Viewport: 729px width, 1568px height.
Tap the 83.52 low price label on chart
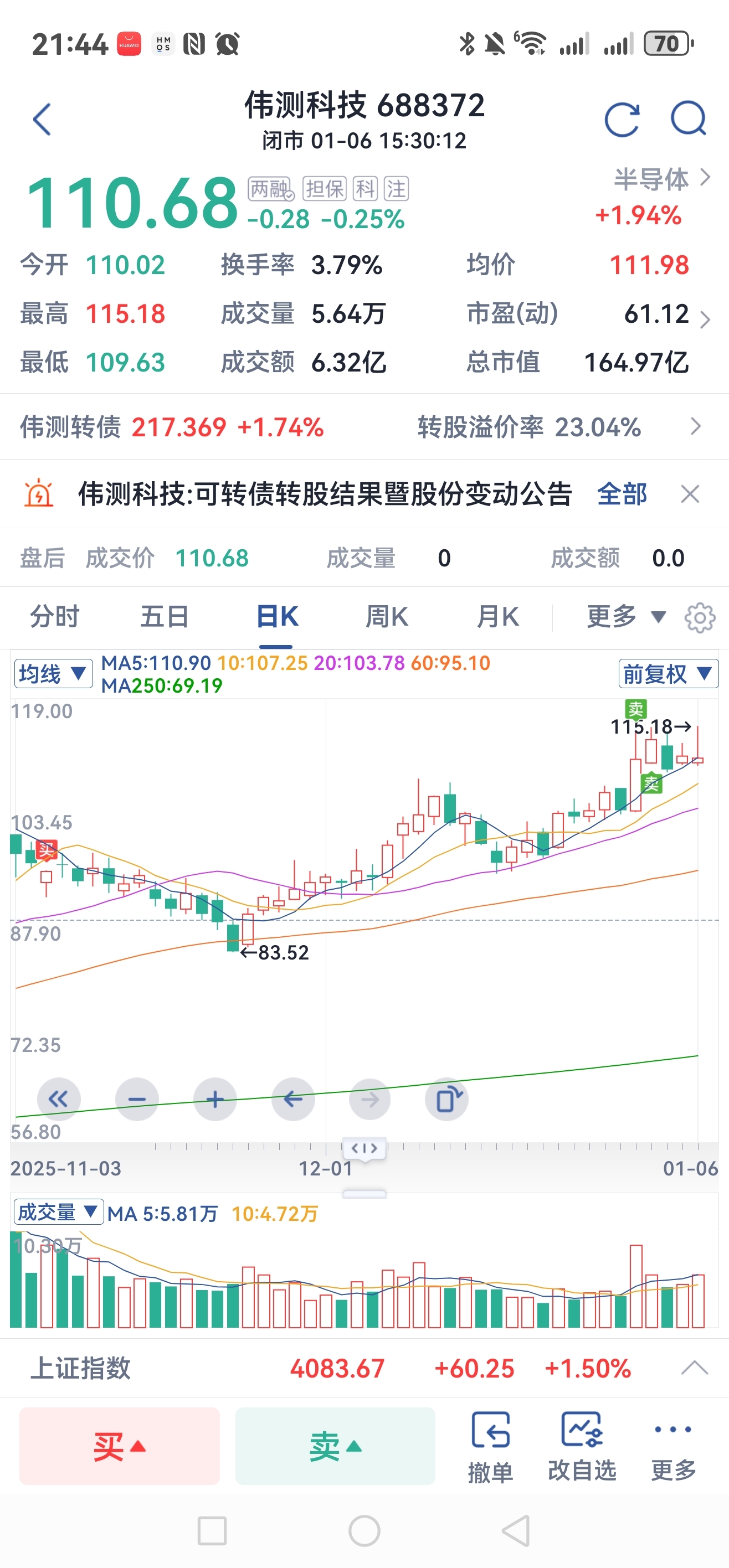pos(275,953)
